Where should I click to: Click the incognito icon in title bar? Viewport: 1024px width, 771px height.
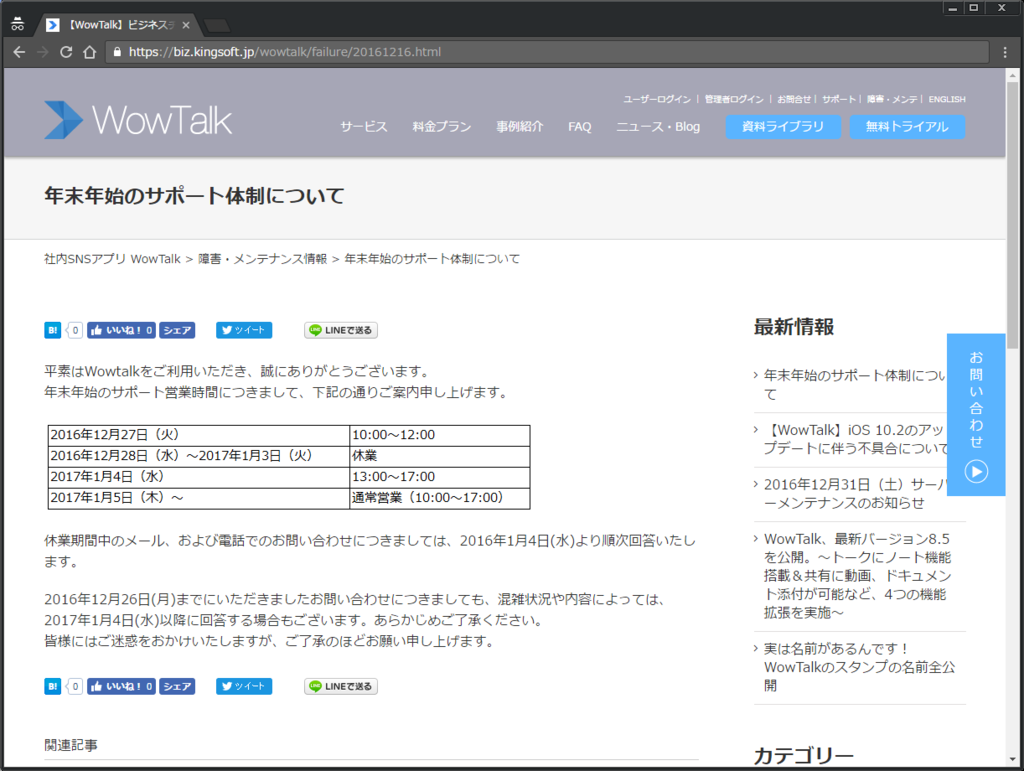click(18, 24)
